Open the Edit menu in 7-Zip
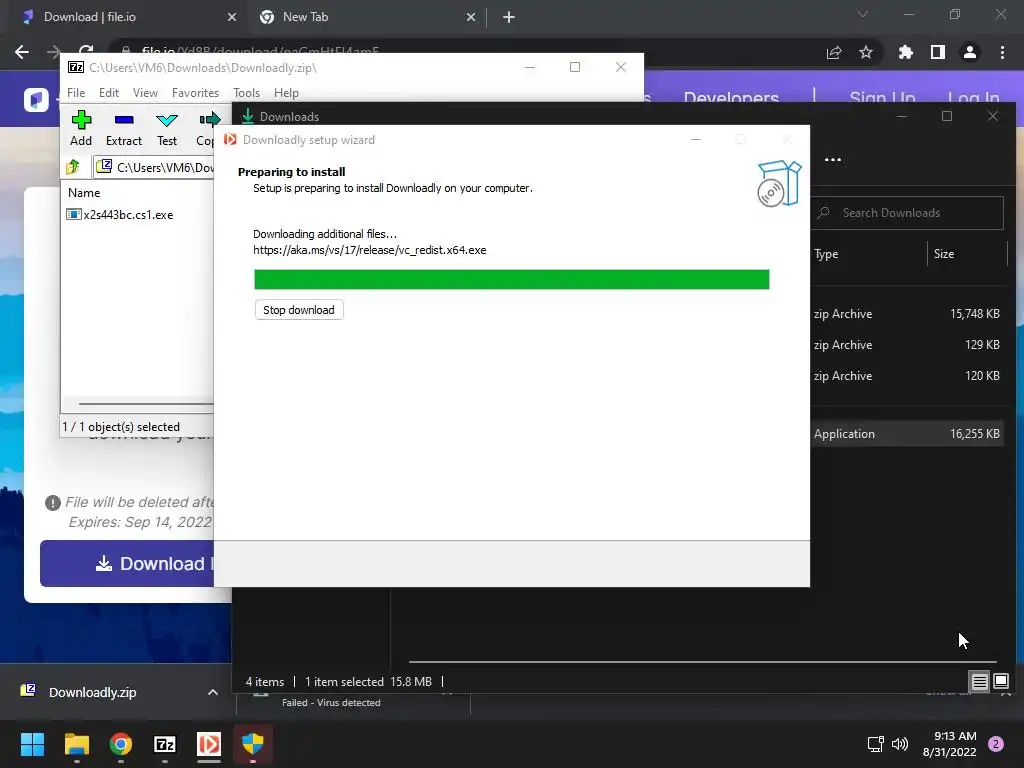Screen dimensions: 1024x768 tap(108, 93)
